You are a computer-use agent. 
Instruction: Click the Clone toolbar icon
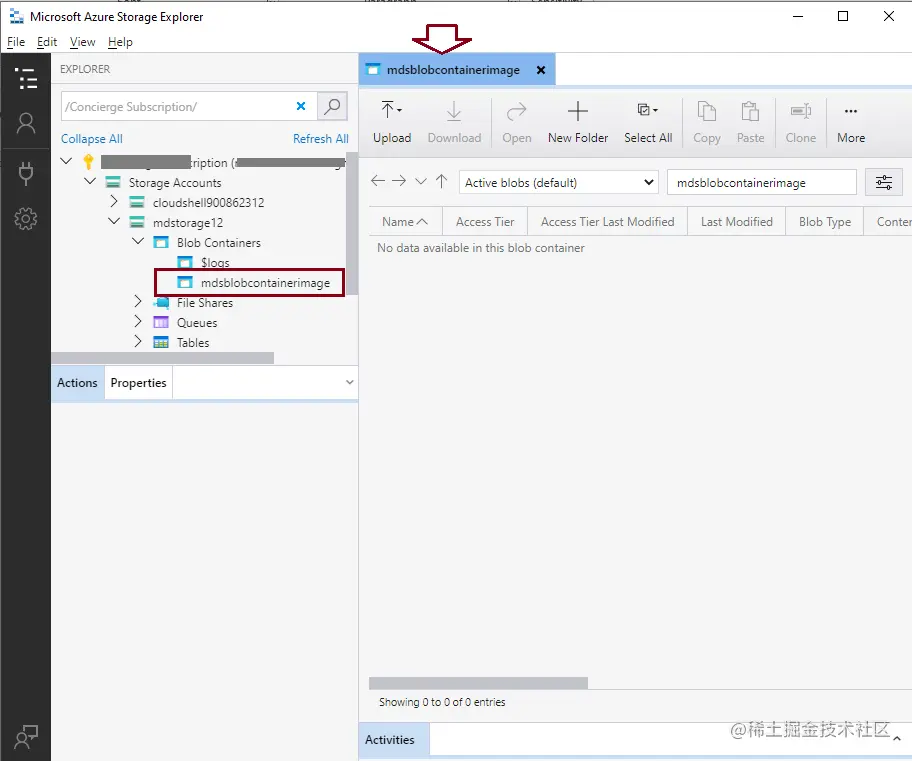tap(800, 121)
